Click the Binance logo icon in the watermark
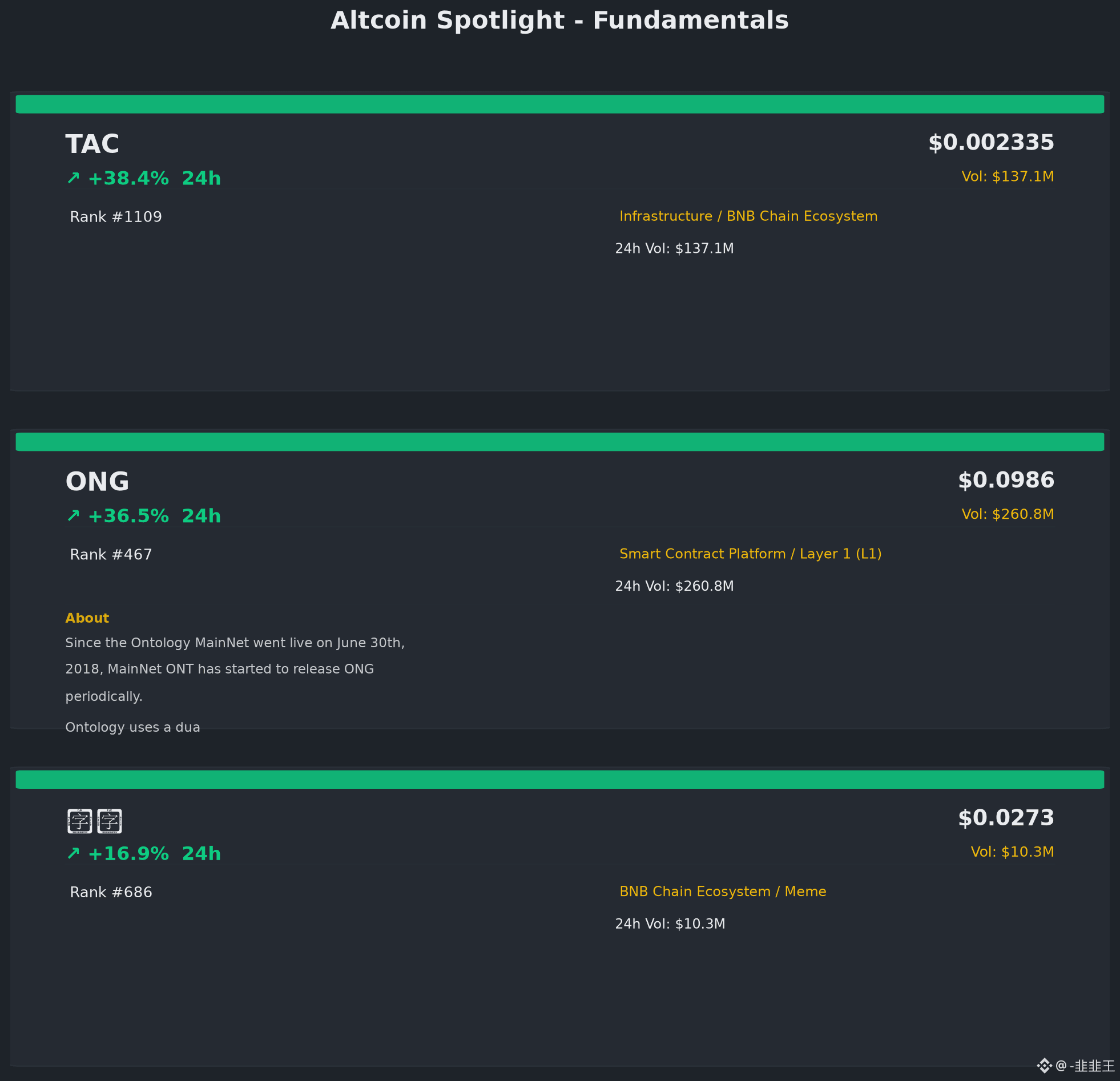This screenshot has width=1120, height=1081. 1045,1066
